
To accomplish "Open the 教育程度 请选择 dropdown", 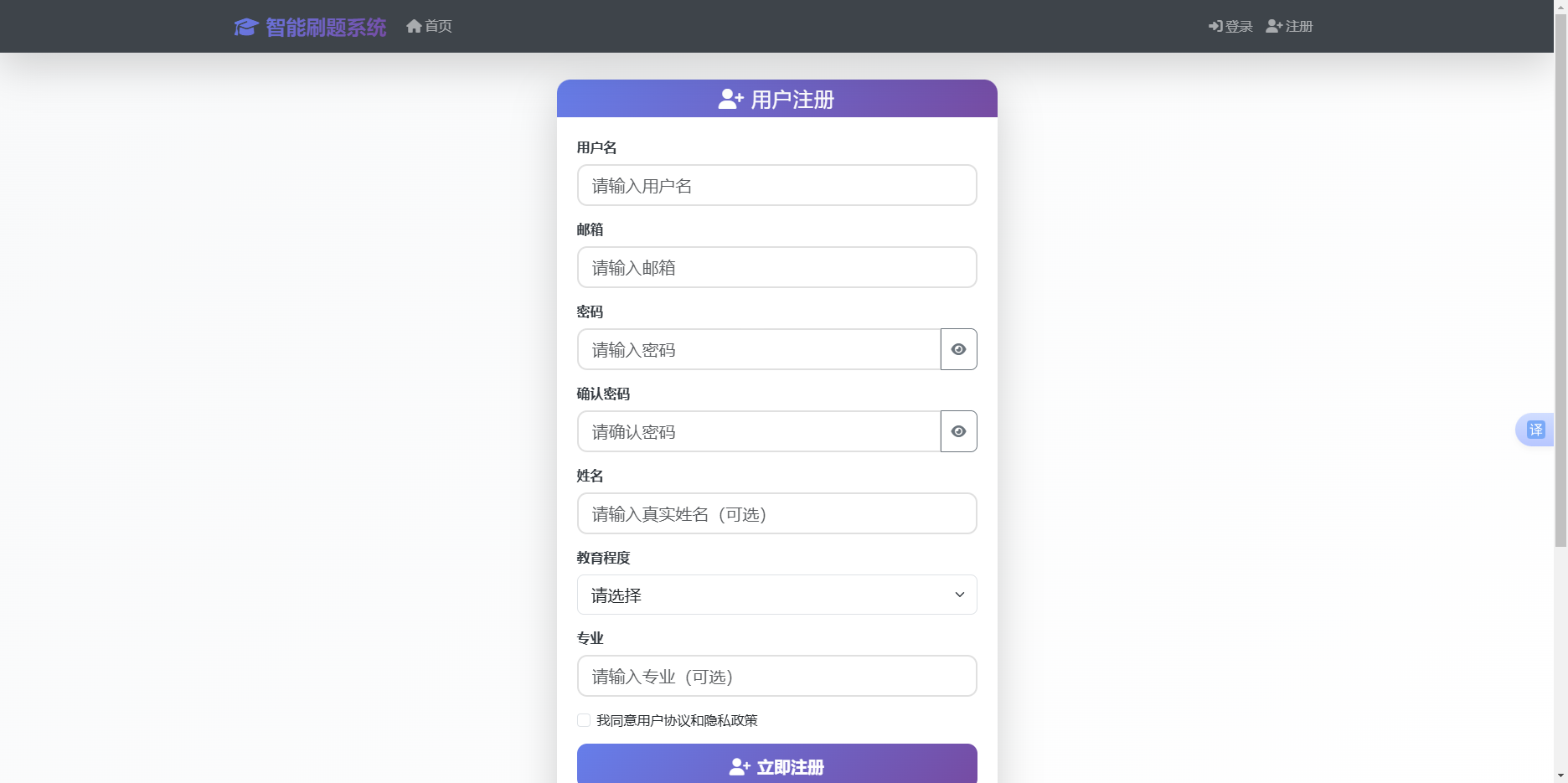I will [x=776, y=595].
